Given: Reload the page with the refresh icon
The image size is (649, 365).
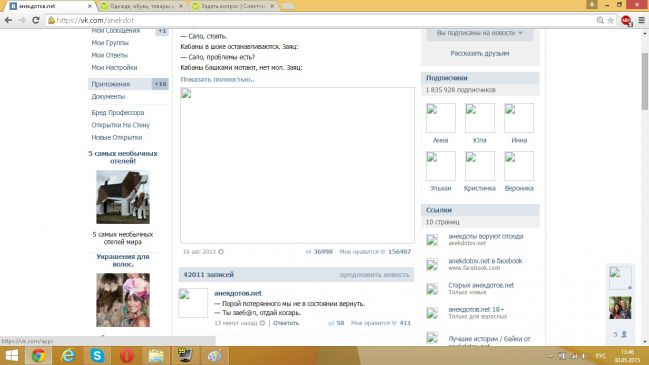Looking at the screenshot, I should [x=36, y=20].
